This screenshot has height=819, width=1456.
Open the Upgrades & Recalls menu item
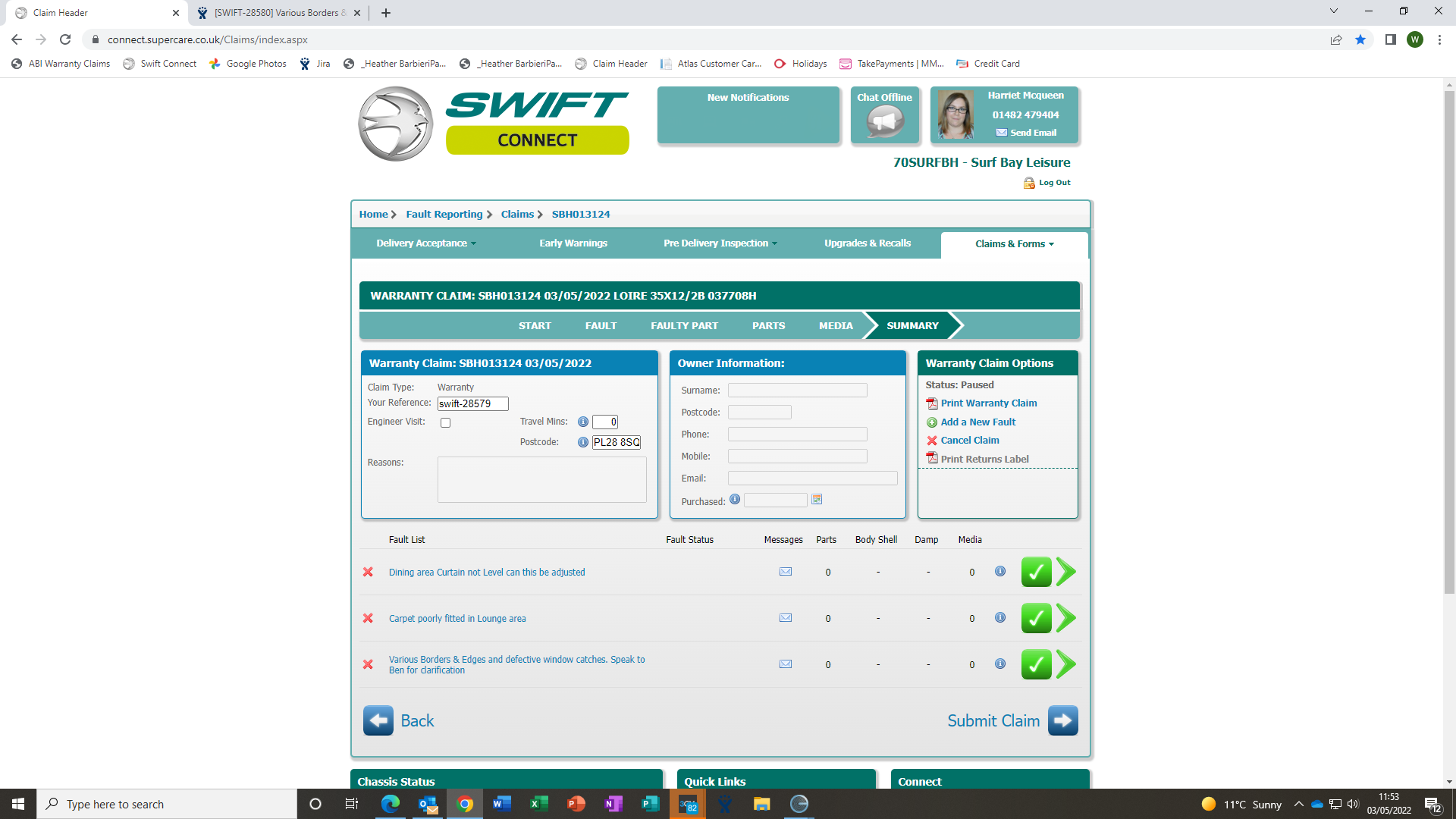pyautogui.click(x=868, y=243)
